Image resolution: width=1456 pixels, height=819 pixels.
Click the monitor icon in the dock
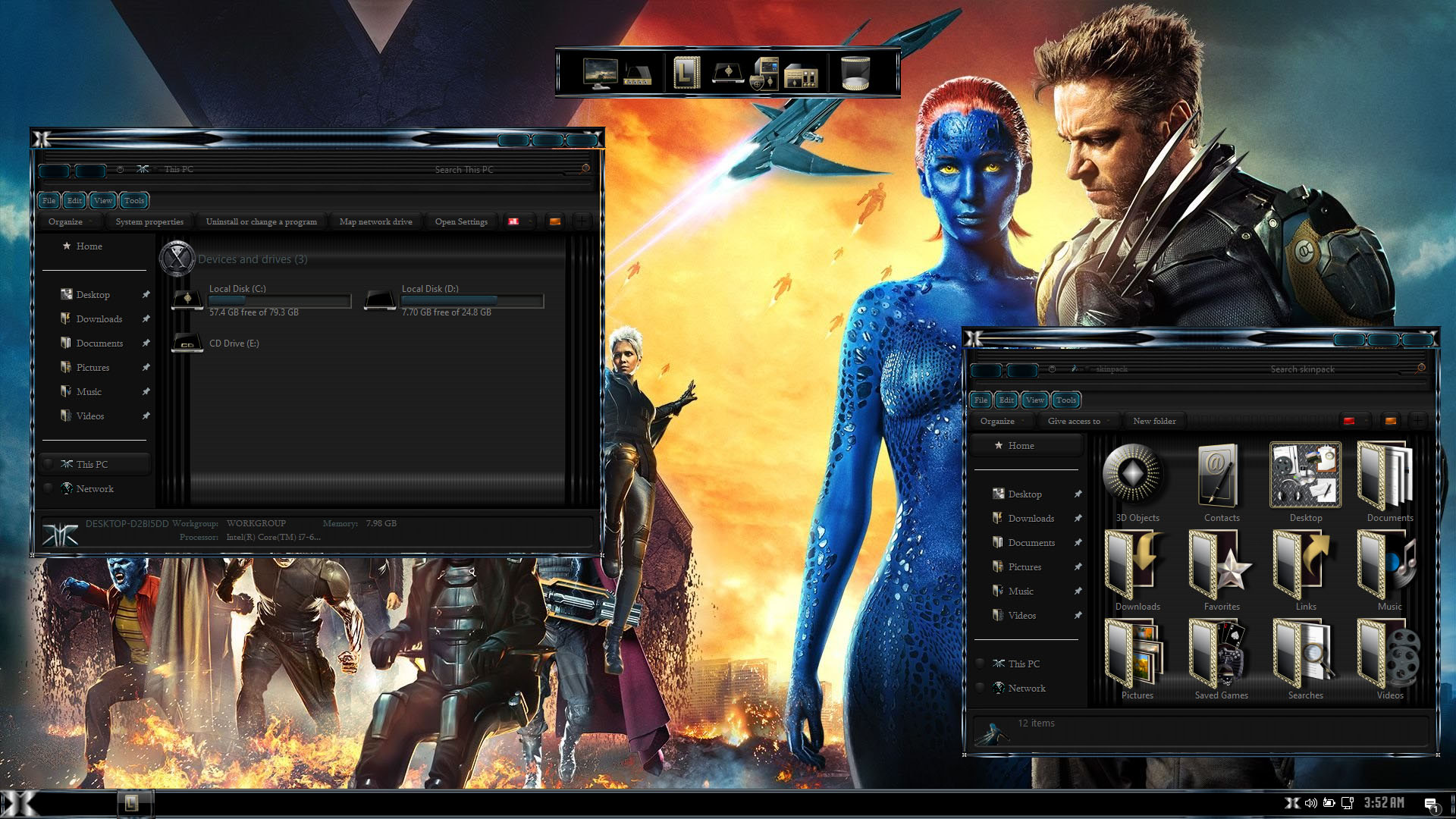(599, 74)
